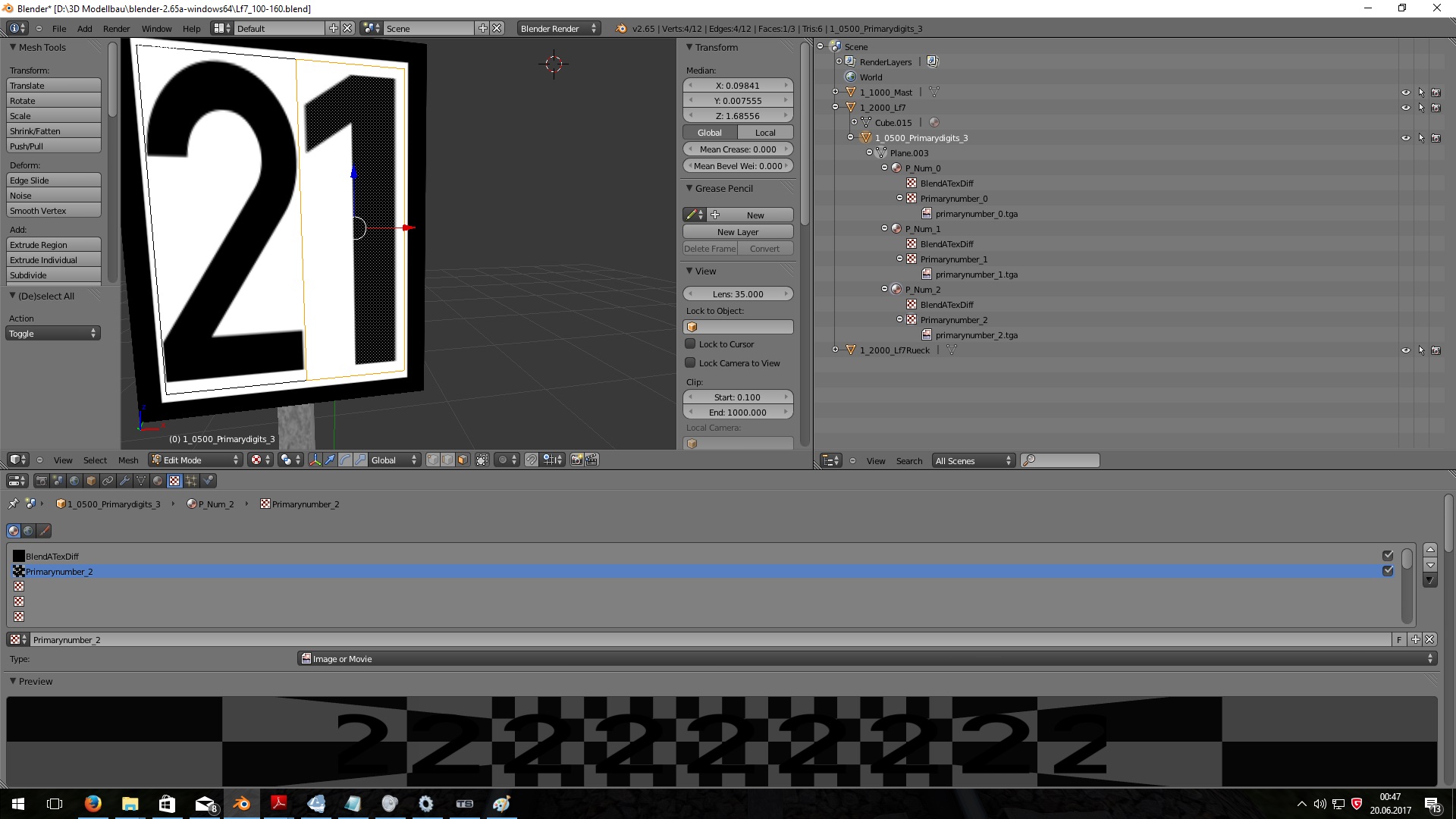Open the Modifiers properties tab (wrench icon)
This screenshot has width=1456, height=819.
pyautogui.click(x=124, y=481)
